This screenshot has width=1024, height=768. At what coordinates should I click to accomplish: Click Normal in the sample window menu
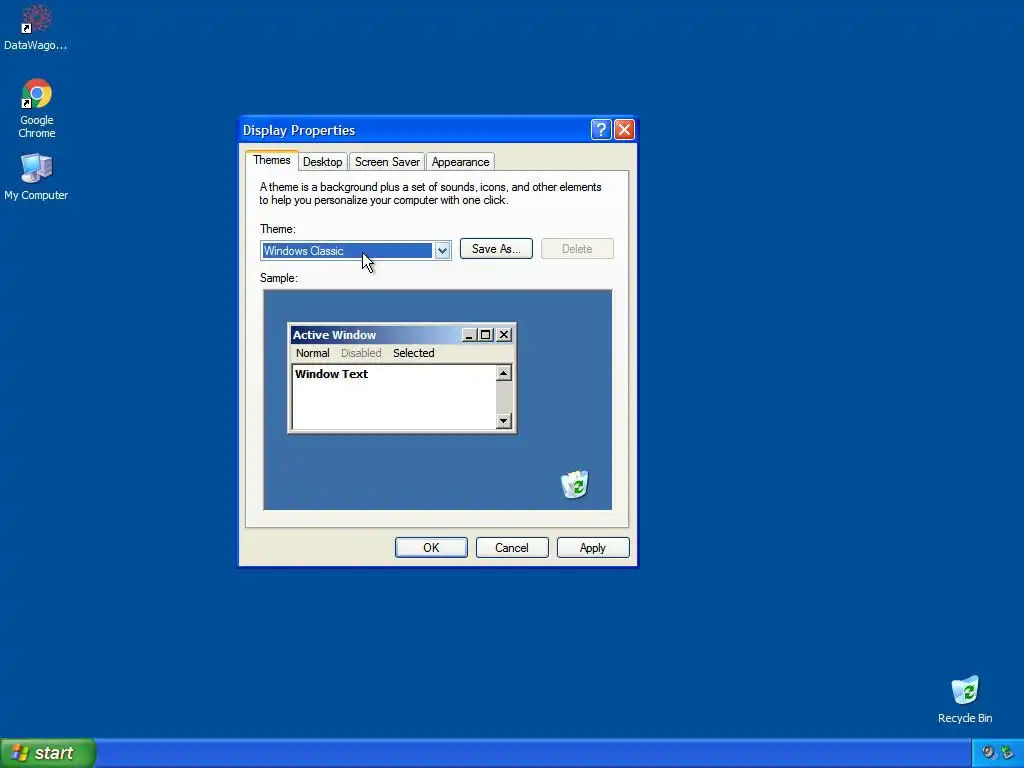tap(313, 353)
